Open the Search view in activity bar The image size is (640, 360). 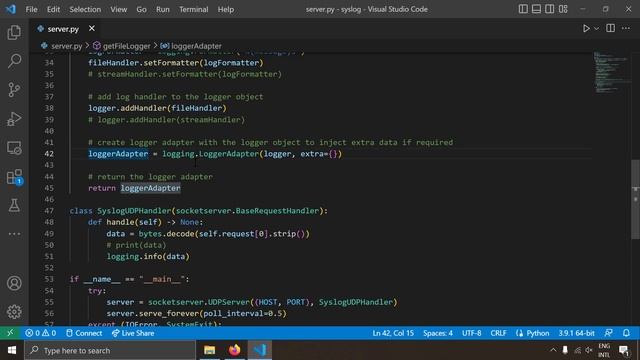click(14, 61)
